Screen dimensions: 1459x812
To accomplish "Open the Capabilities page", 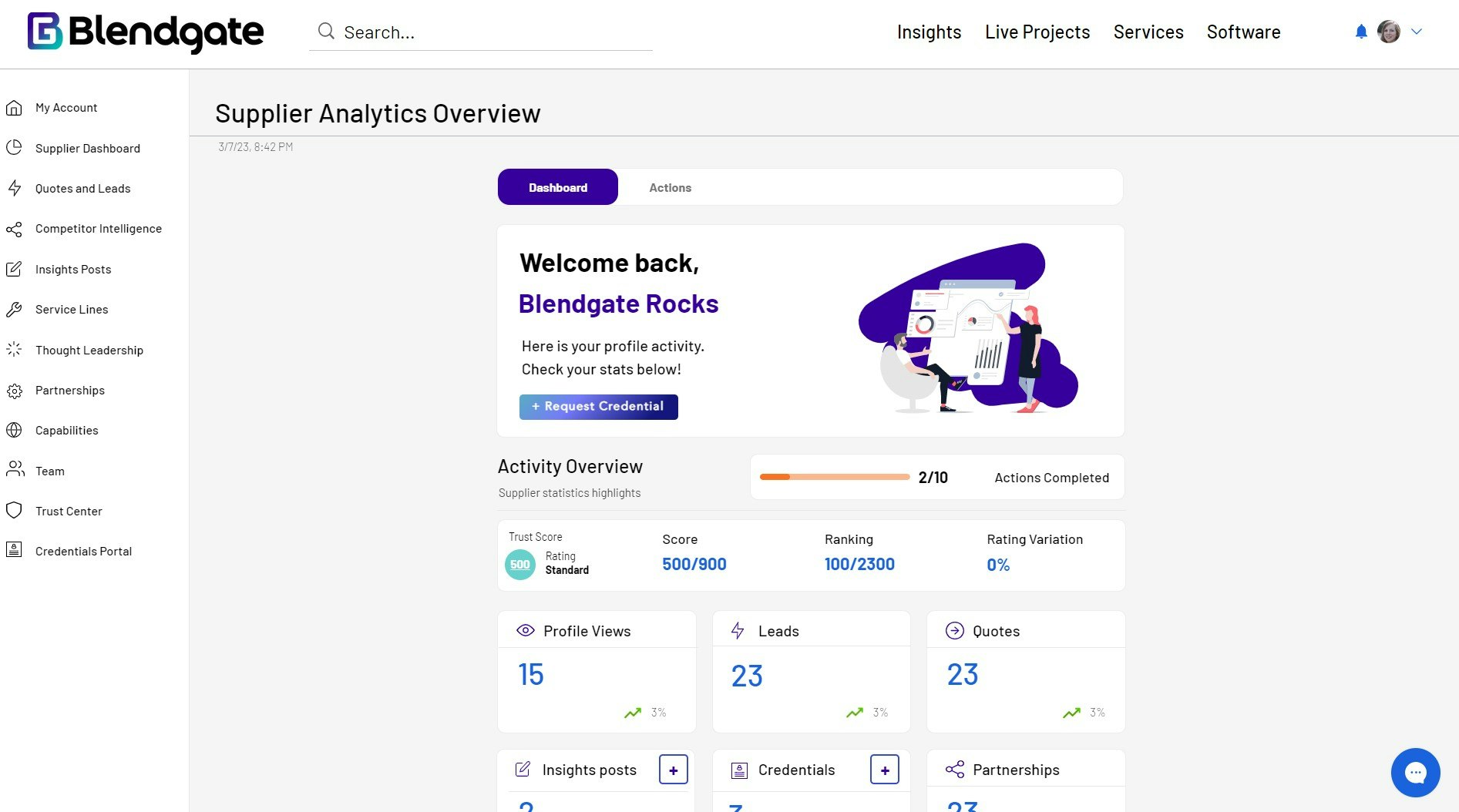I will [x=67, y=431].
